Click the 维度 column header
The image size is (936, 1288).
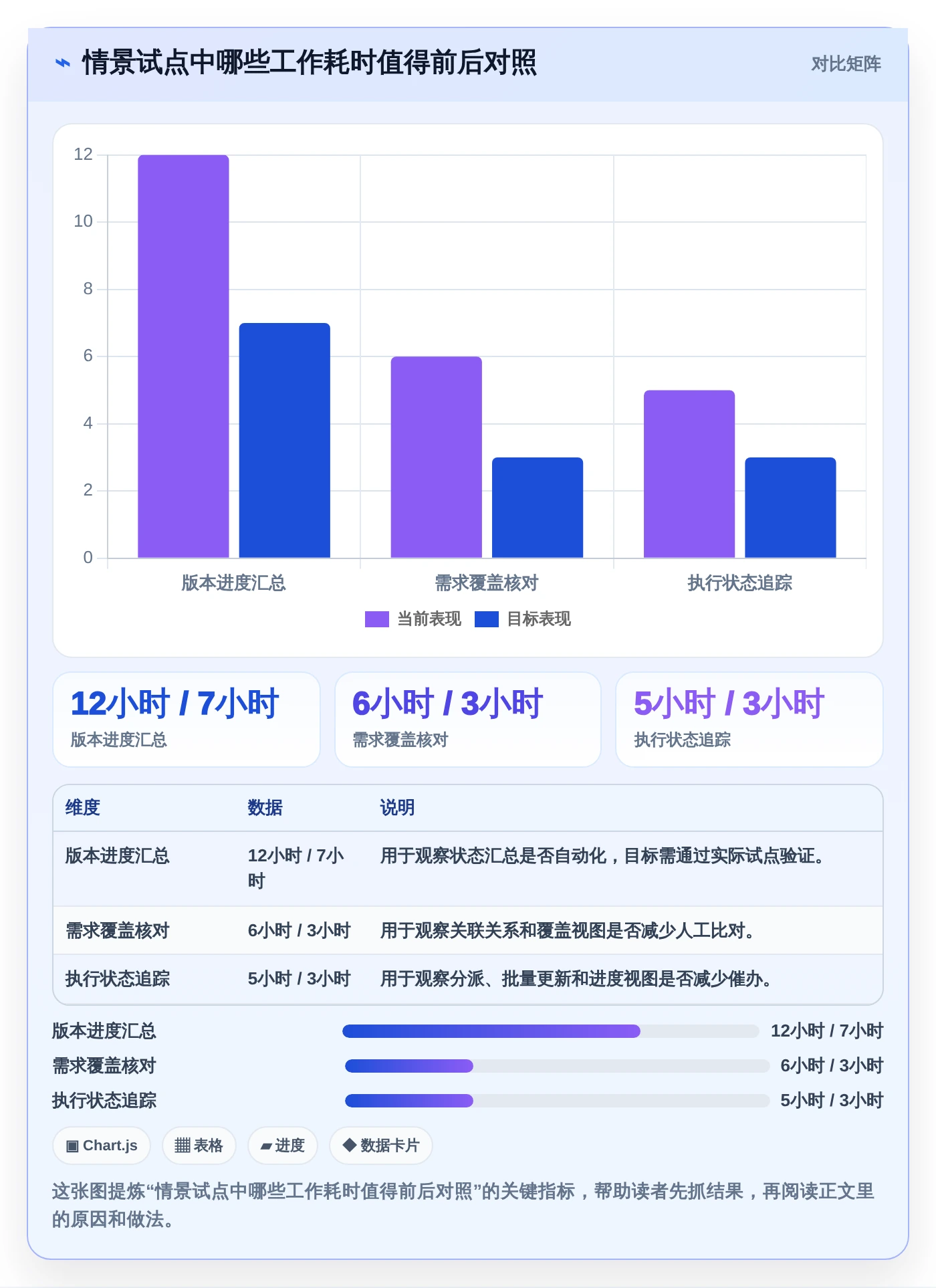click(x=83, y=808)
